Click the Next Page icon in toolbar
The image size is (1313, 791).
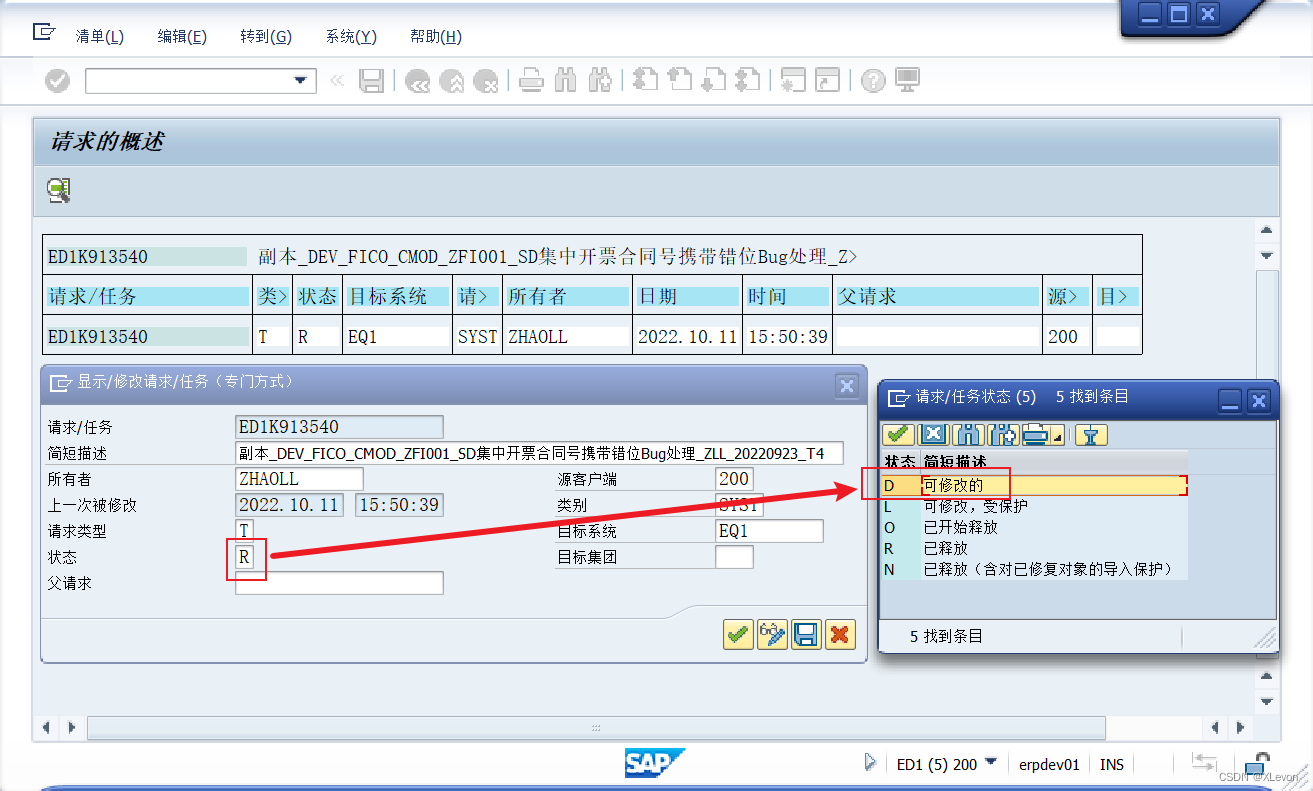point(714,81)
